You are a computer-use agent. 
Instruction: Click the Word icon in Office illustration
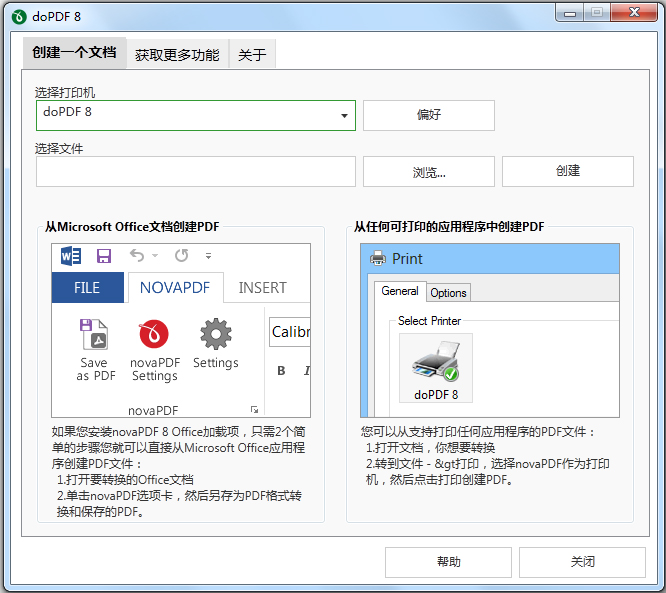tap(71, 256)
